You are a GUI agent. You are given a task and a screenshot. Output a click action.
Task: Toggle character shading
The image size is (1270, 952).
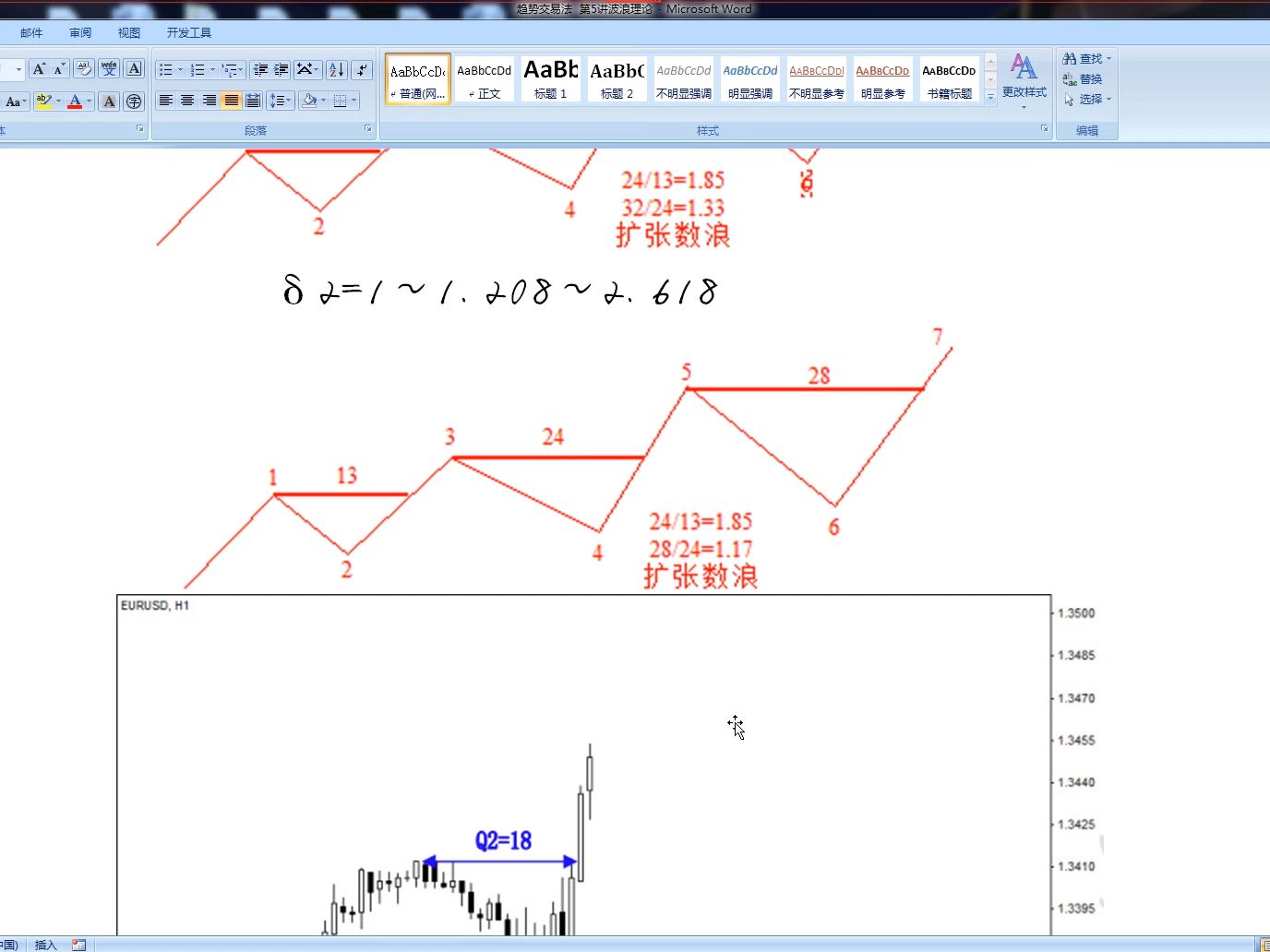109,101
